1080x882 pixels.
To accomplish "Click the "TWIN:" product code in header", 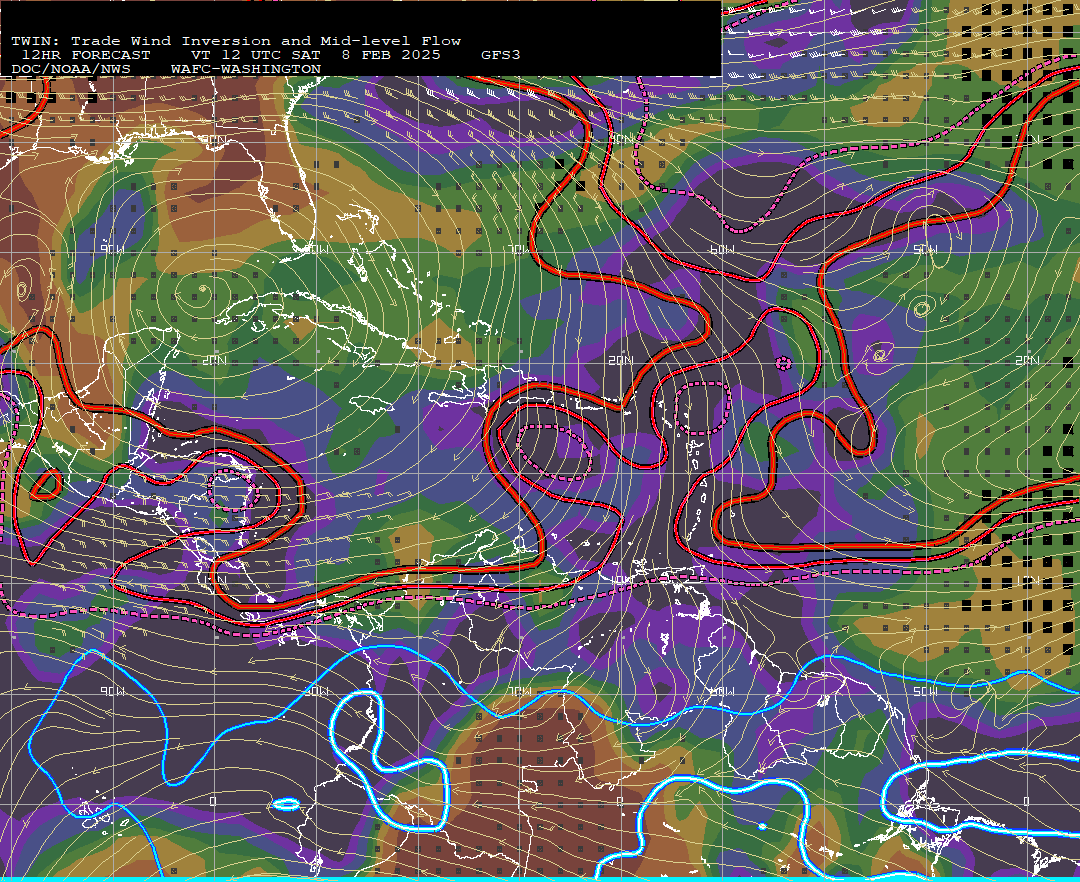I will 36,41.
